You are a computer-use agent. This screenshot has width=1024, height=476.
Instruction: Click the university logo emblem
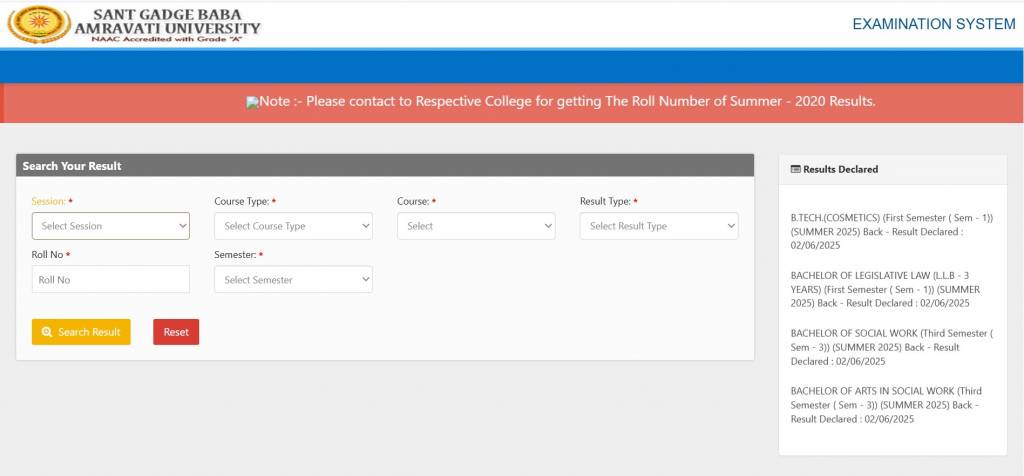[x=39, y=24]
